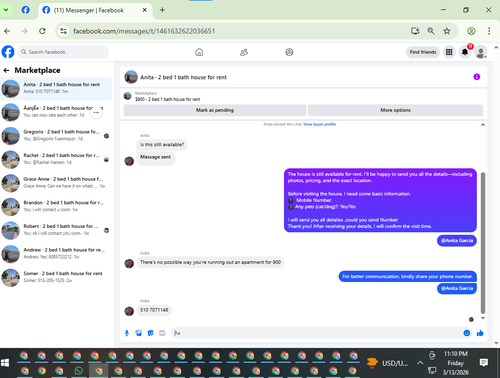Click the Anita chat header name
Screen dimensions: 500x378
(183, 77)
